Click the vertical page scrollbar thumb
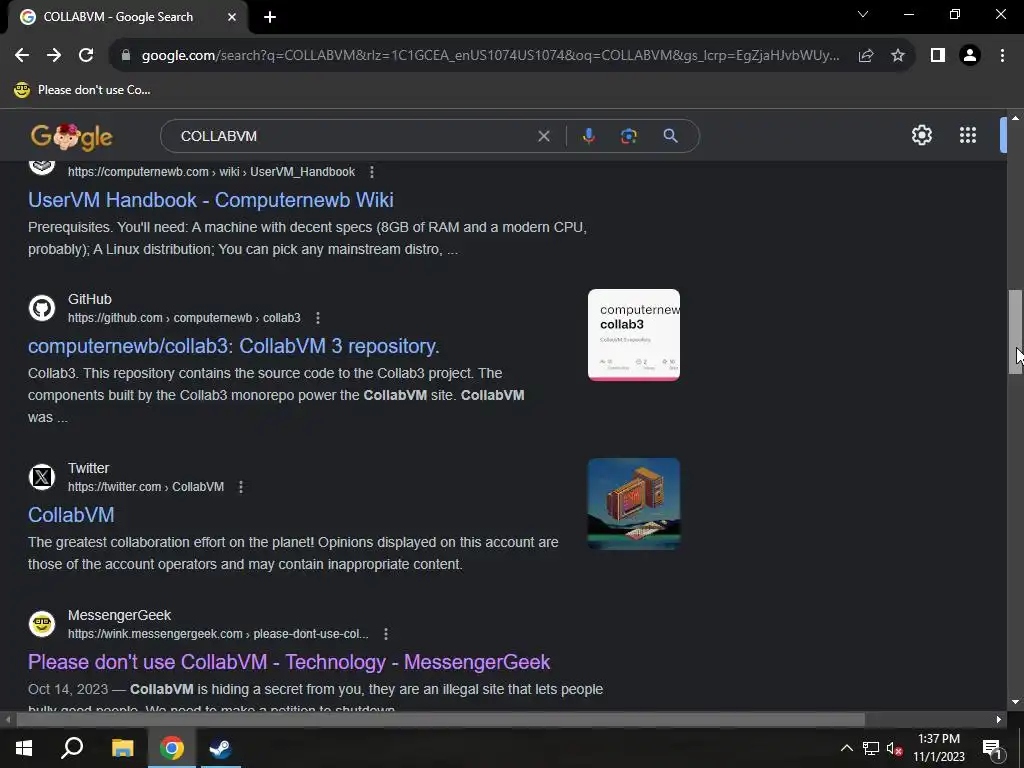This screenshot has height=768, width=1024. tap(1015, 332)
